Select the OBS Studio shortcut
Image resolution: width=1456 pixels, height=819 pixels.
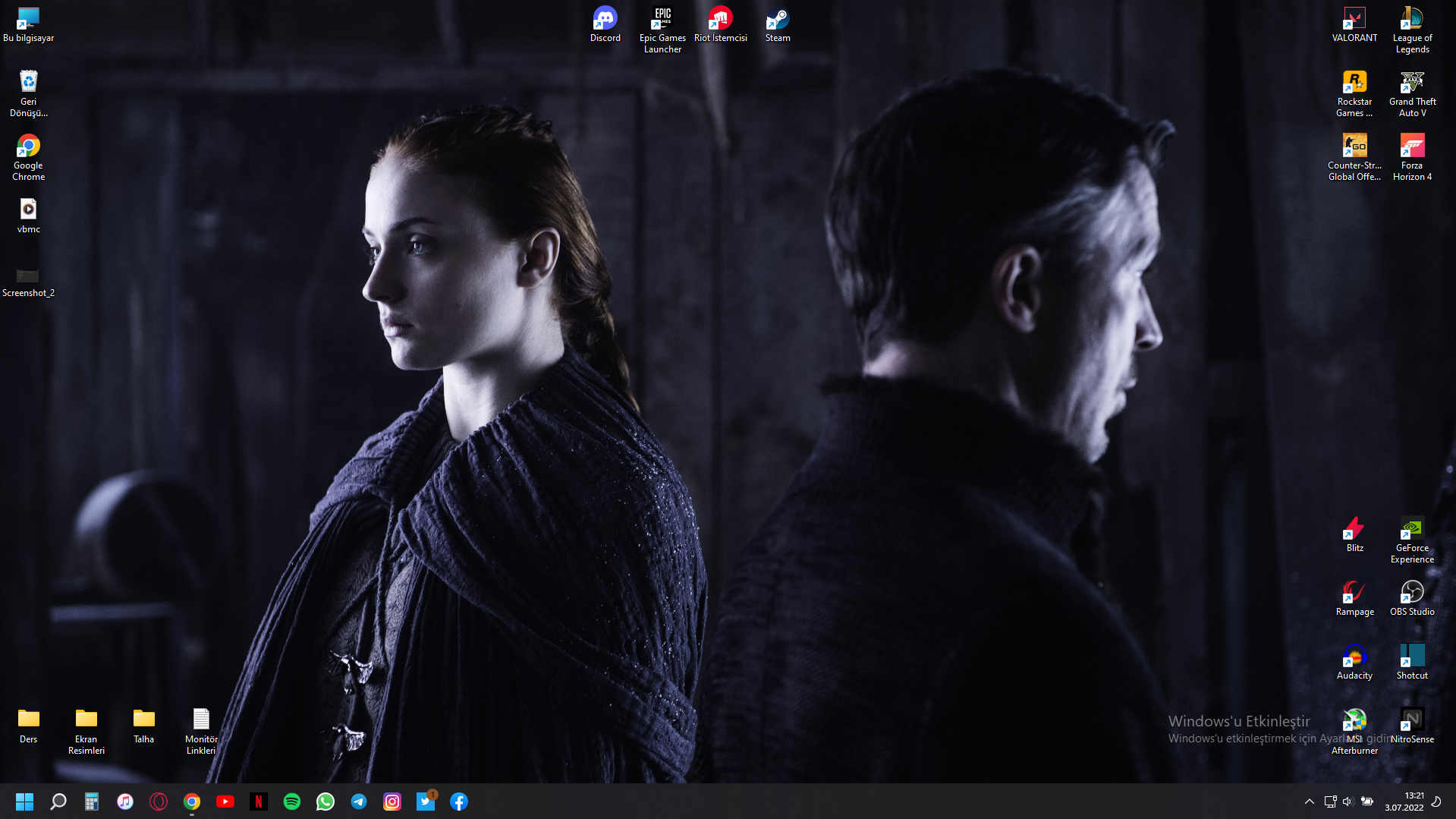1413,598
